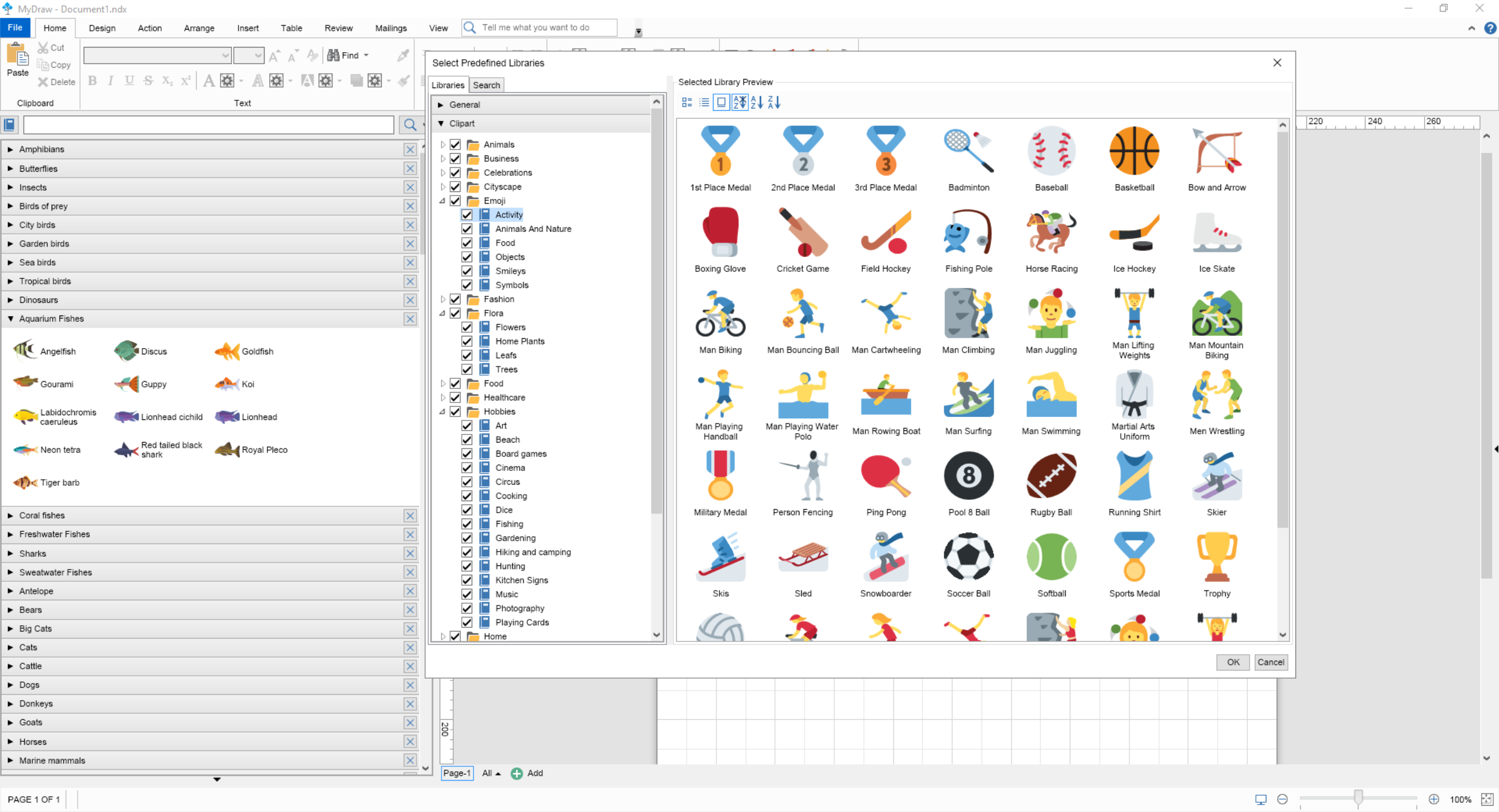This screenshot has height=812, width=1499.
Task: Switch to the Search tab
Action: click(487, 85)
